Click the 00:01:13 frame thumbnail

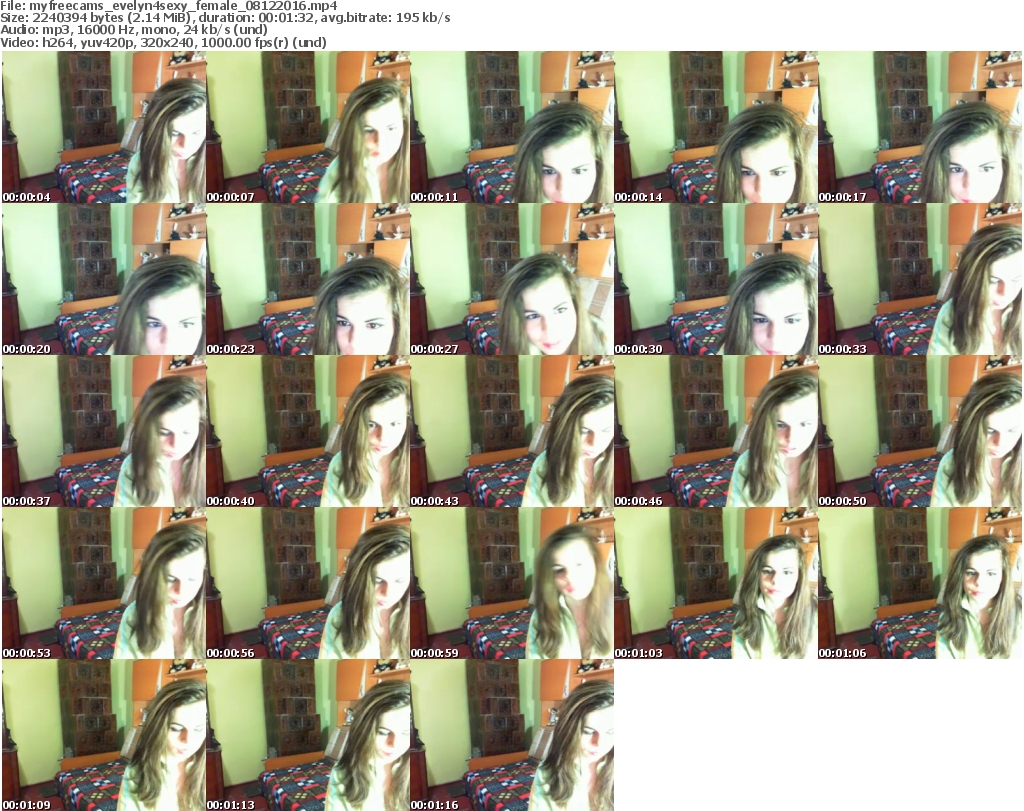[308, 735]
